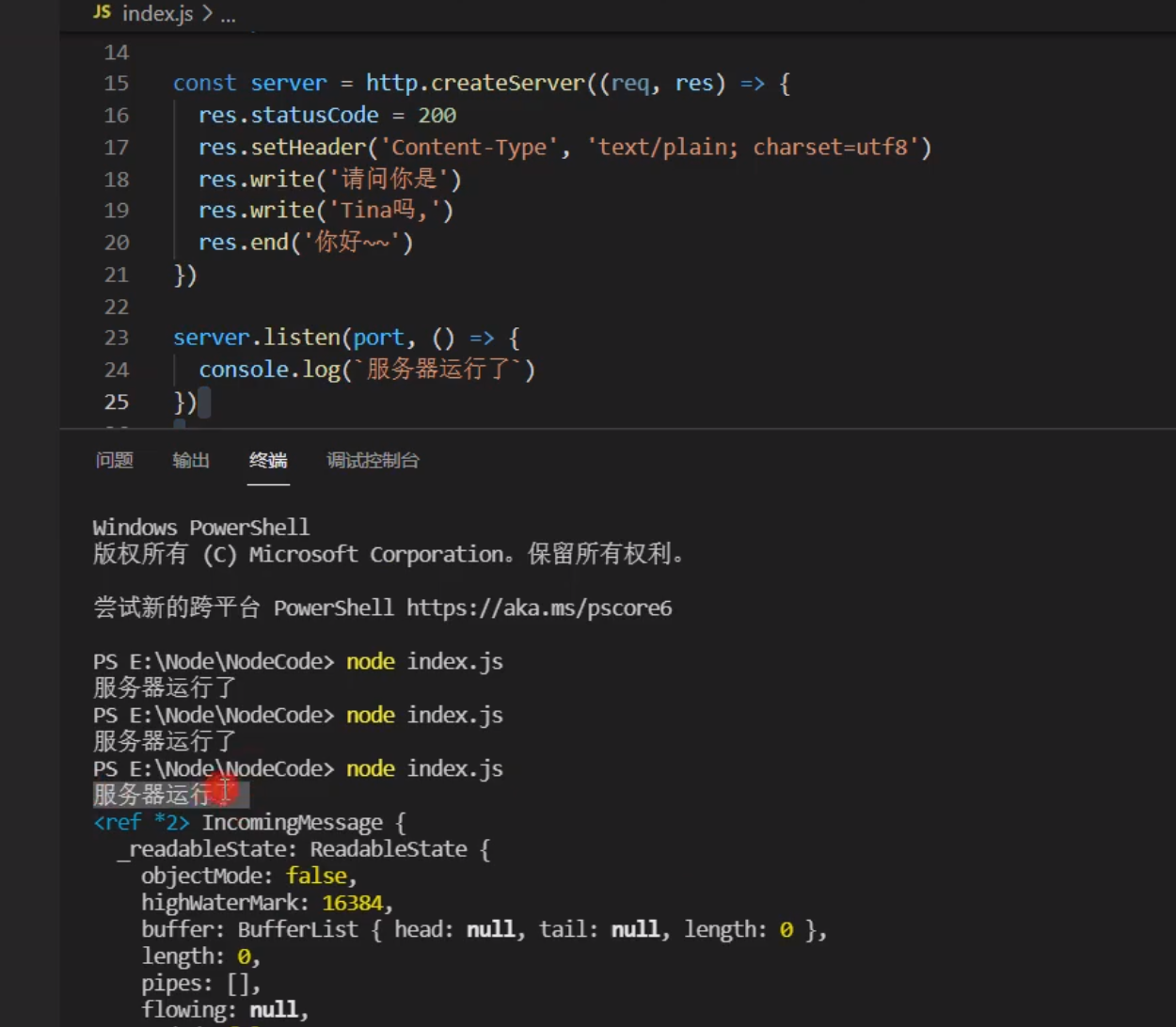Click the IncomingMessage text in terminal output
1176x1027 pixels.
click(292, 823)
